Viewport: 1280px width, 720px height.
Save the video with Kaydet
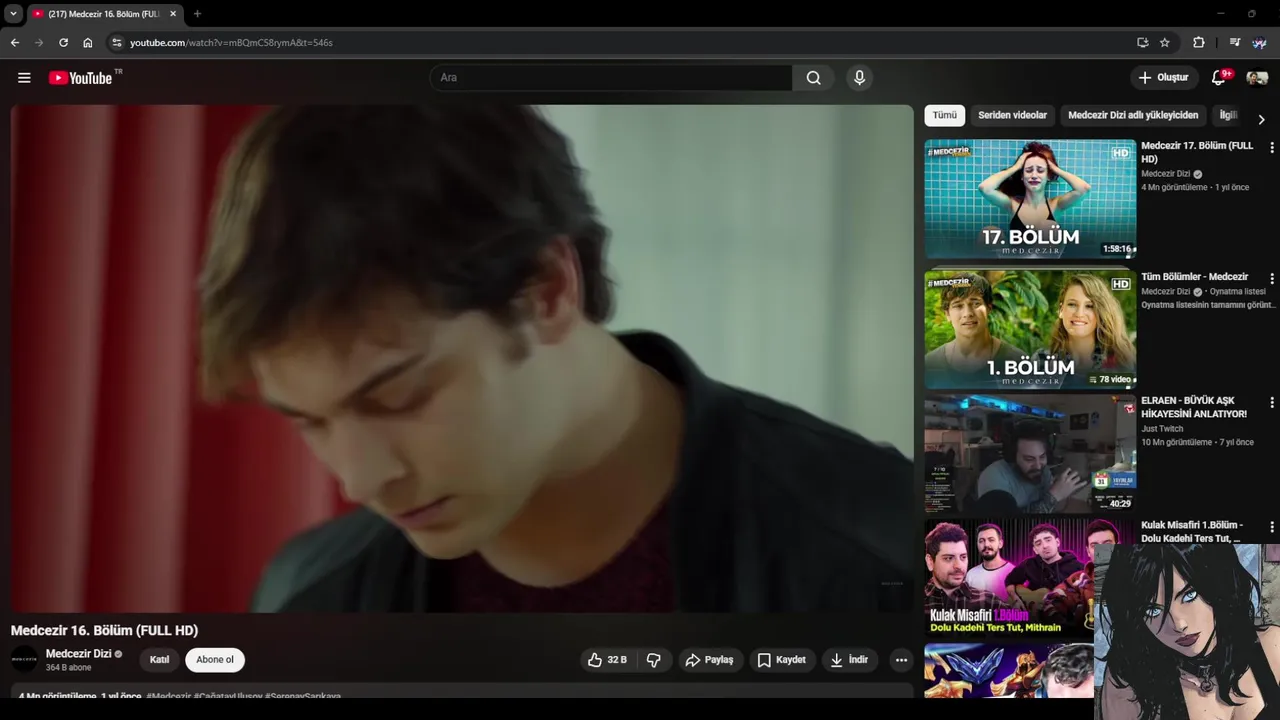tap(781, 660)
